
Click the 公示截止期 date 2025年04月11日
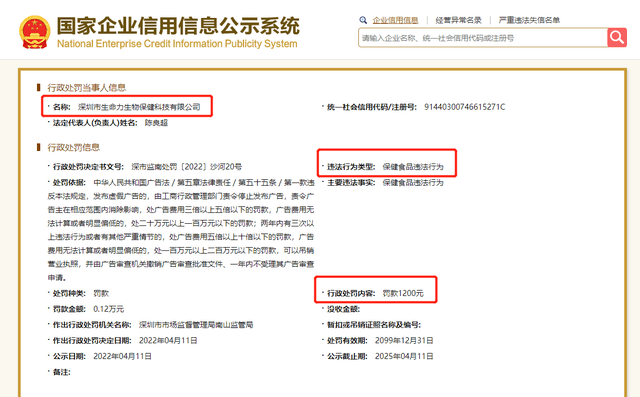point(404,356)
